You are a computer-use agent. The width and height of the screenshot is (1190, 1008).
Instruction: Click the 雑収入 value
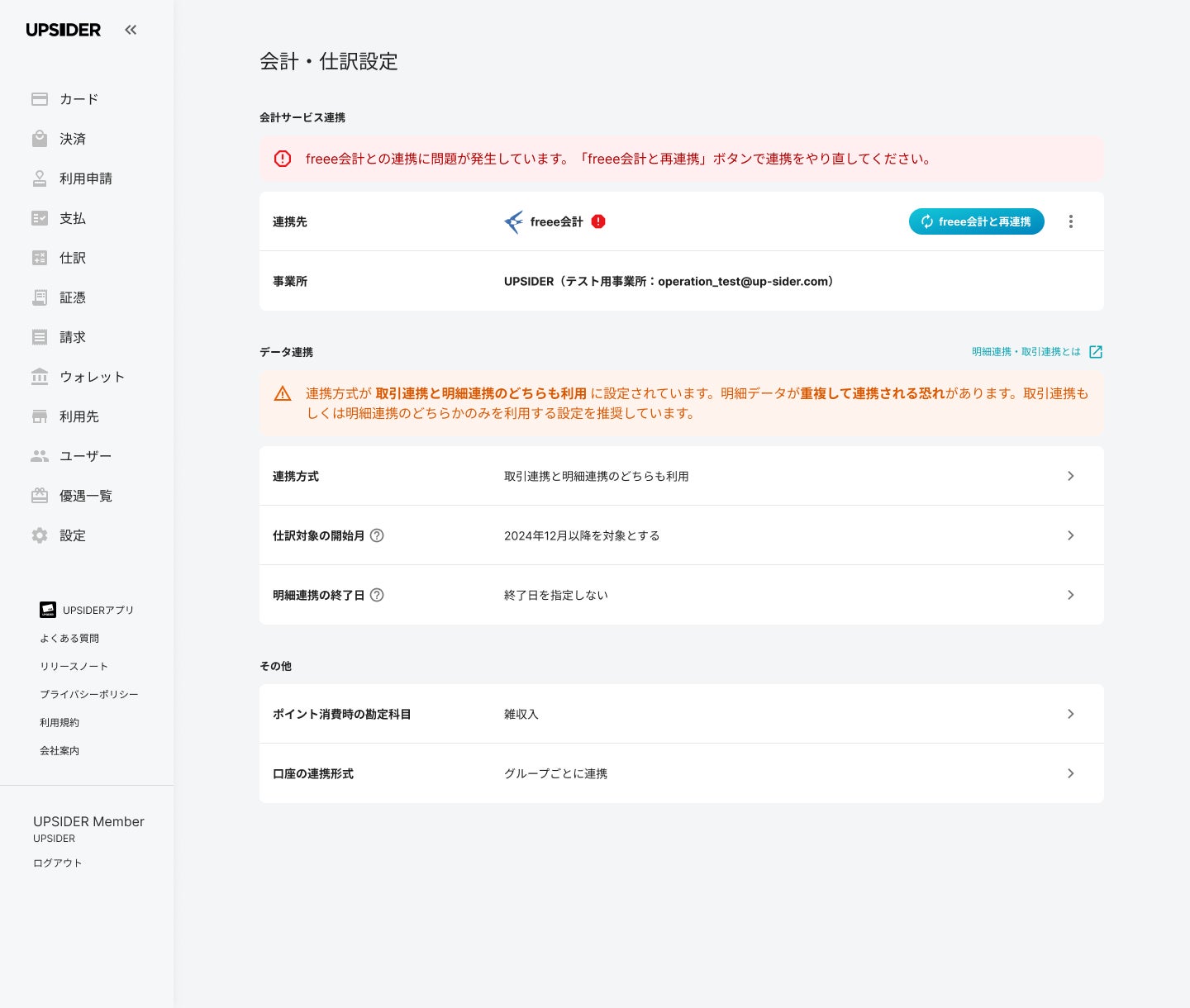pyautogui.click(x=521, y=714)
